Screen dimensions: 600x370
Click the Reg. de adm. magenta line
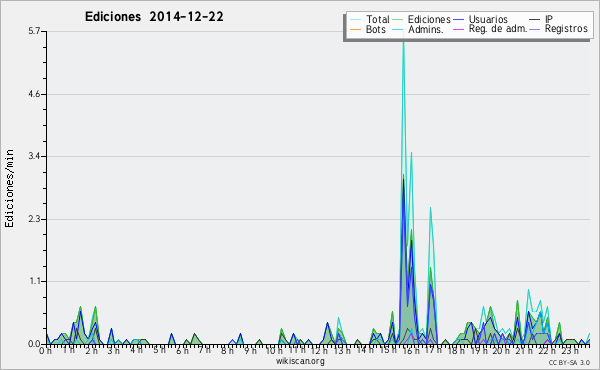458,29
